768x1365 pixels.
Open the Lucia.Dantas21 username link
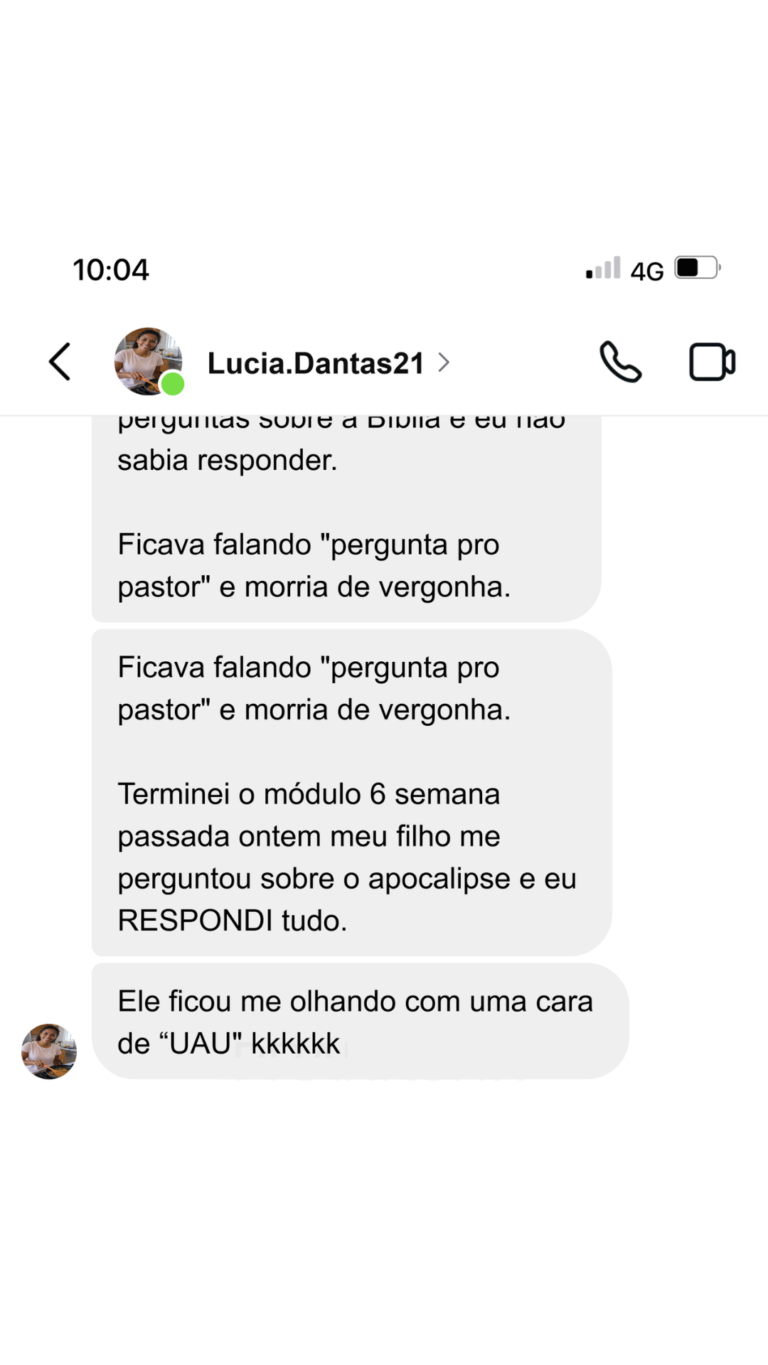pyautogui.click(x=316, y=363)
